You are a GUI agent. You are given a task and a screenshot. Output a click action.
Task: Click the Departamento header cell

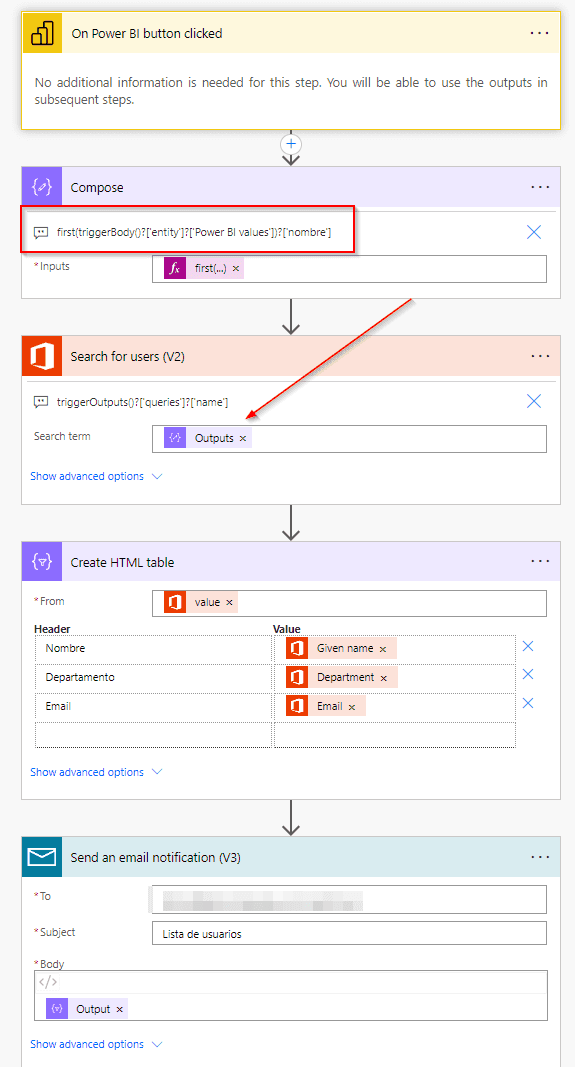(x=154, y=678)
